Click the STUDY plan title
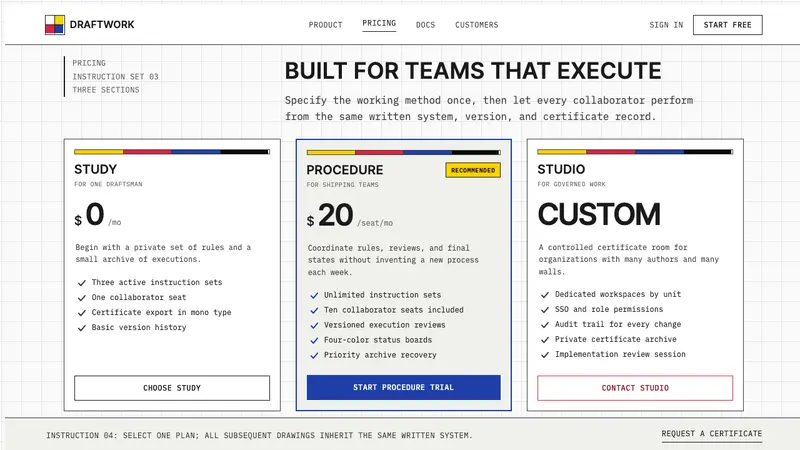Viewport: 800px width, 450px height. point(95,169)
